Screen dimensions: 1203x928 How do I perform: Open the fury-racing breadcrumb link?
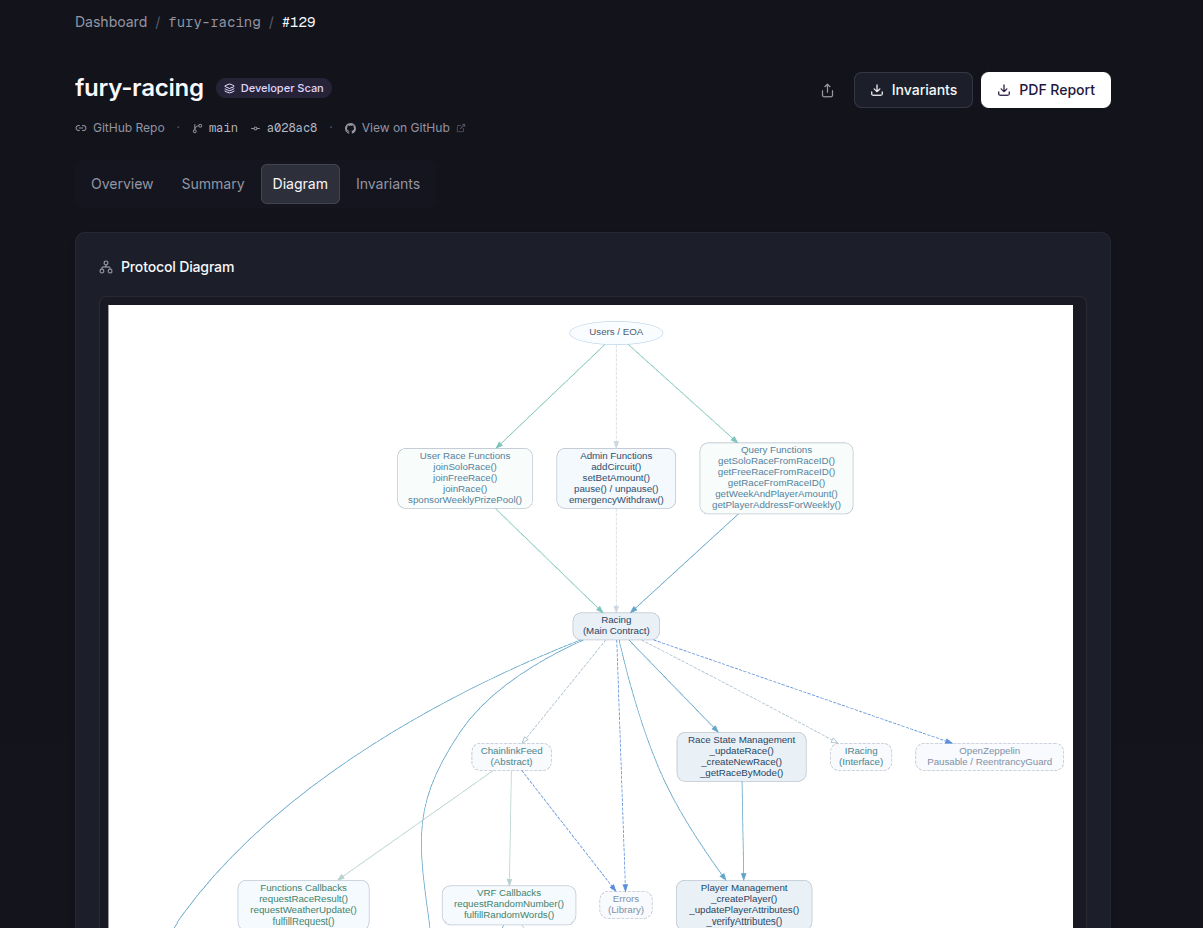(x=214, y=22)
